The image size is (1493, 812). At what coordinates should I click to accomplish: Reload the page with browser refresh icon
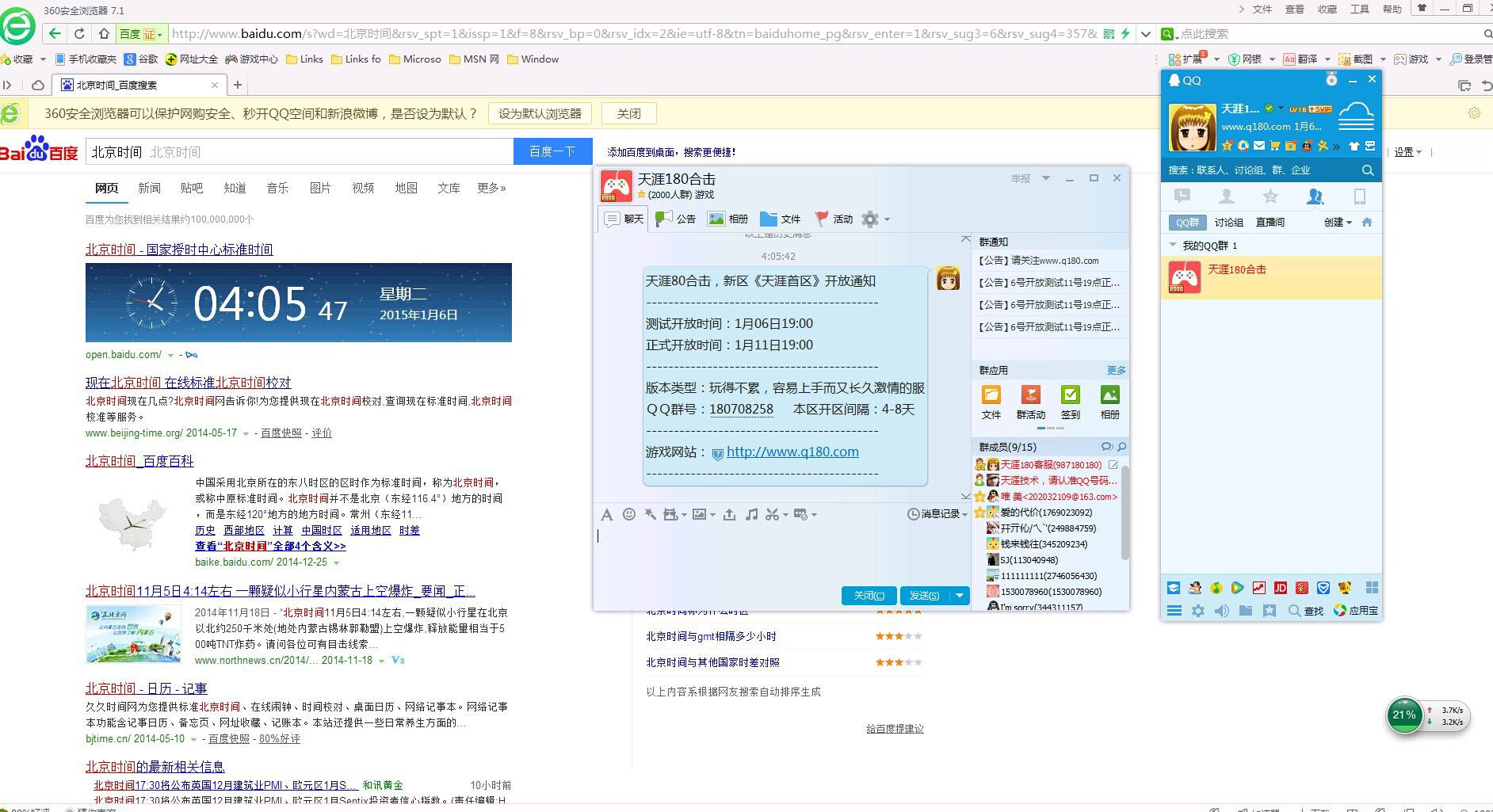point(79,33)
